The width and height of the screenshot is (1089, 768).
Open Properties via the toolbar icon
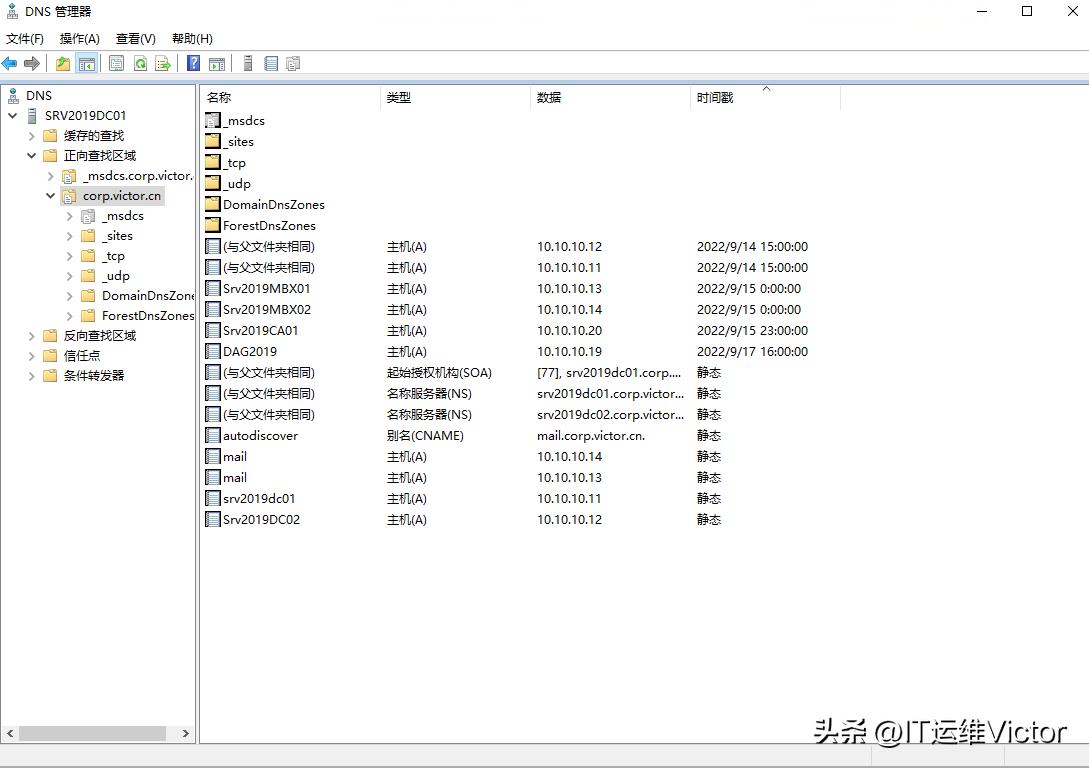coord(116,63)
